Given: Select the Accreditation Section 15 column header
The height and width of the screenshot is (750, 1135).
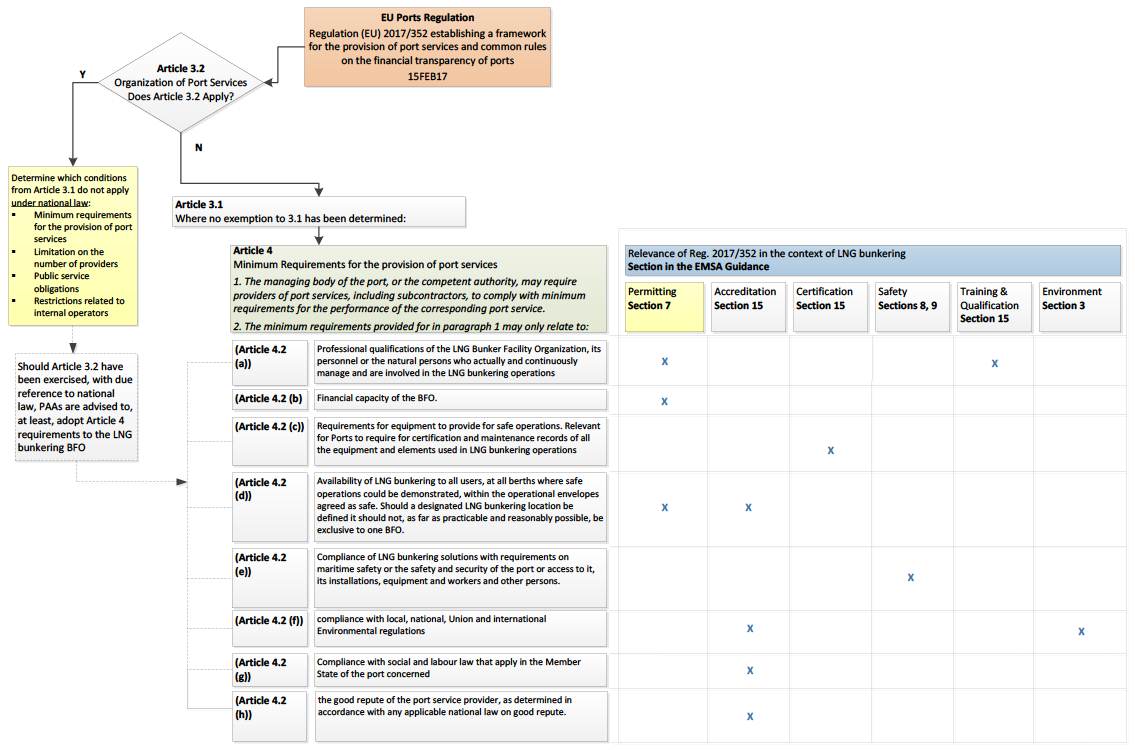Looking at the screenshot, I should tap(748, 306).
